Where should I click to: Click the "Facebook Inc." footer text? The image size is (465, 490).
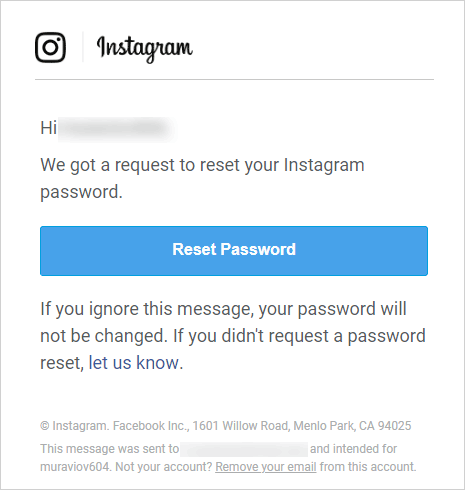[x=150, y=426]
